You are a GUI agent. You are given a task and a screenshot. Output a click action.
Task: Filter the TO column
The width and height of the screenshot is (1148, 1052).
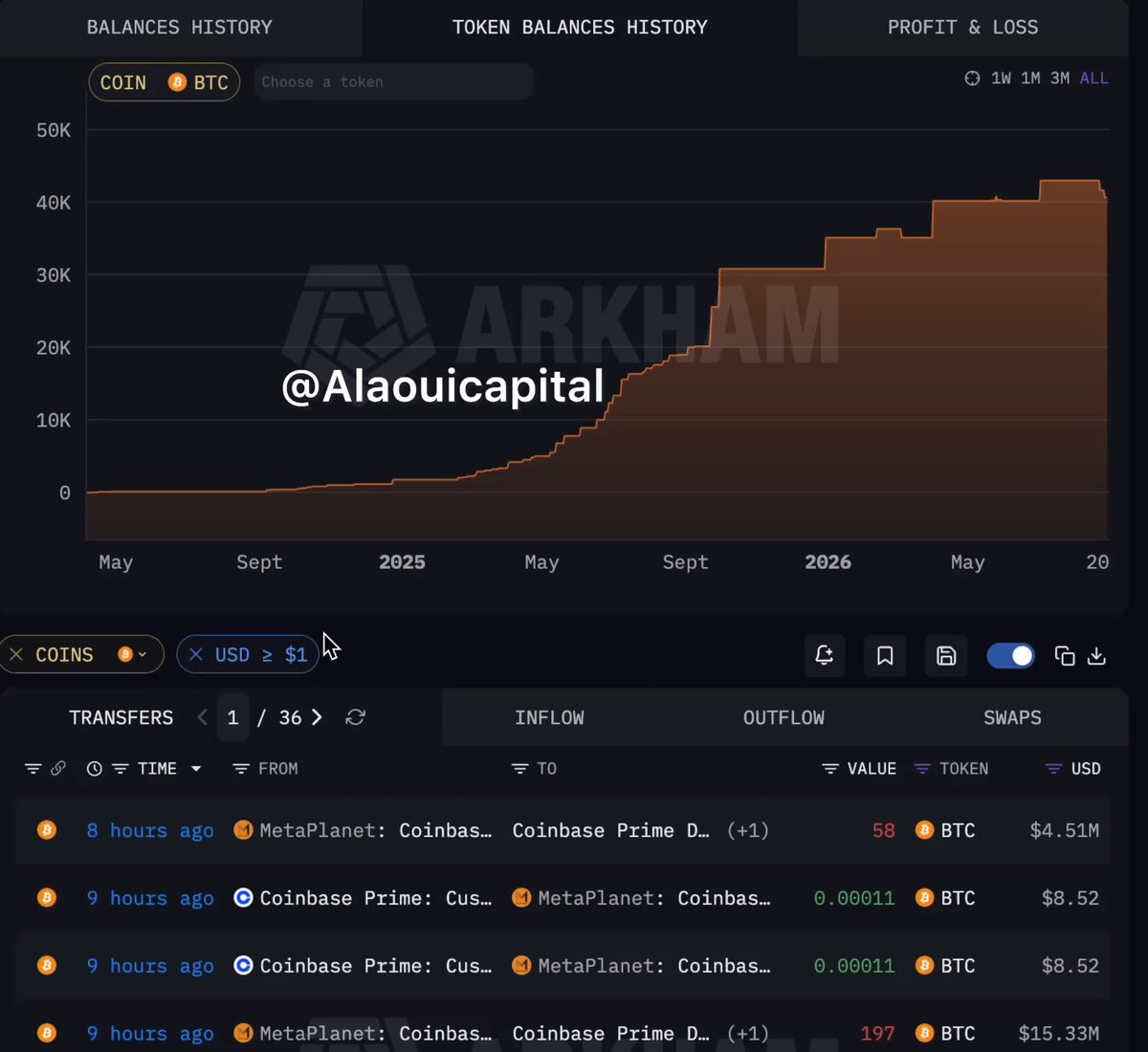coord(519,769)
